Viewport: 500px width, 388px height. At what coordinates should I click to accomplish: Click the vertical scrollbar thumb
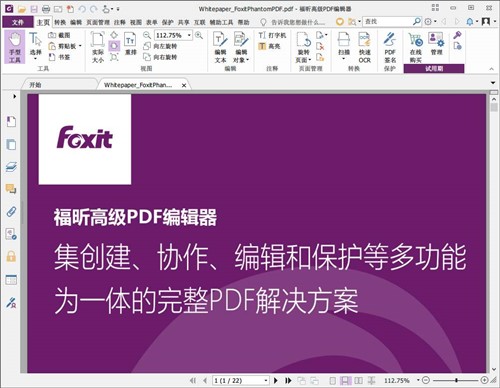tap(494, 108)
